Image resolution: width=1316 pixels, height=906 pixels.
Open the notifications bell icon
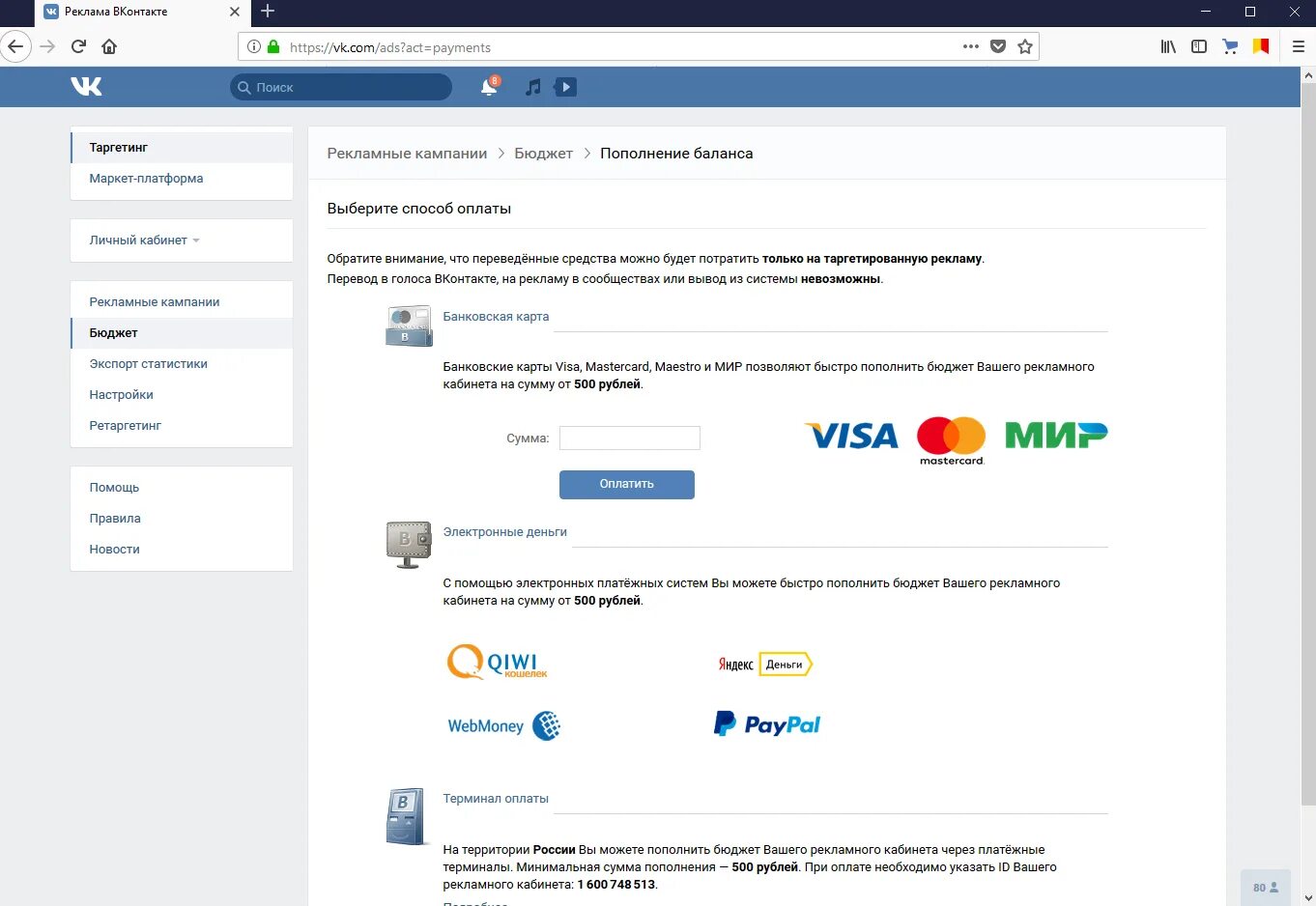click(490, 87)
